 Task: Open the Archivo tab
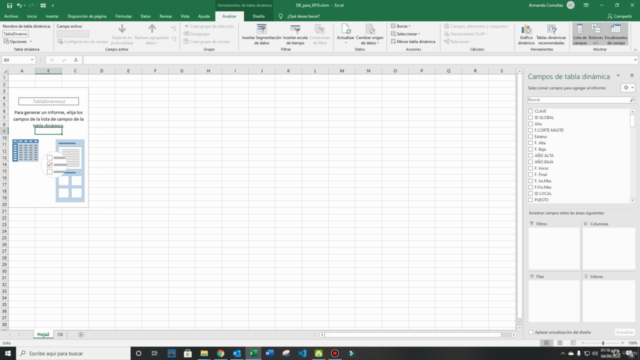[11, 16]
